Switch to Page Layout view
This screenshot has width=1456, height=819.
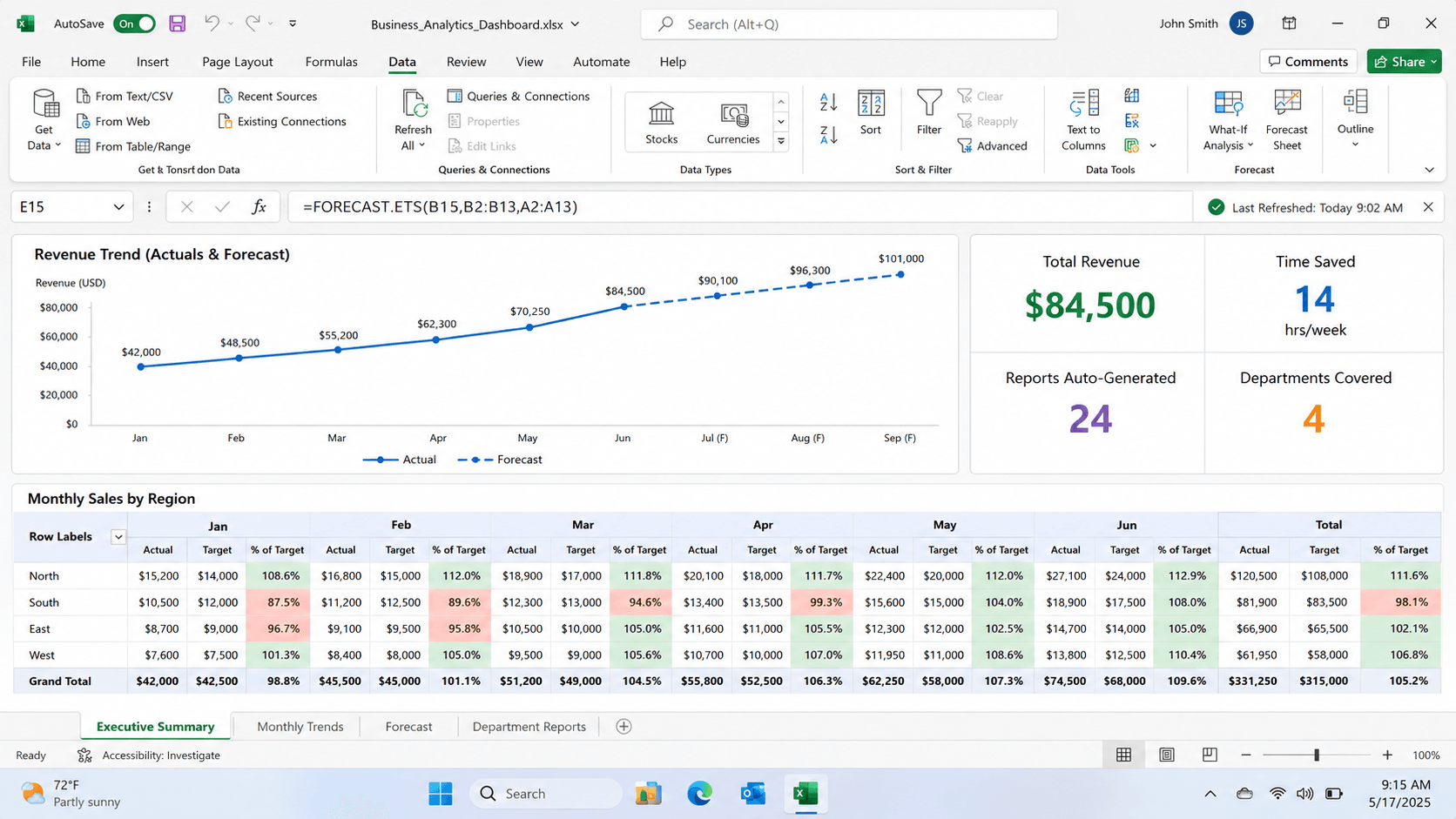click(1167, 755)
